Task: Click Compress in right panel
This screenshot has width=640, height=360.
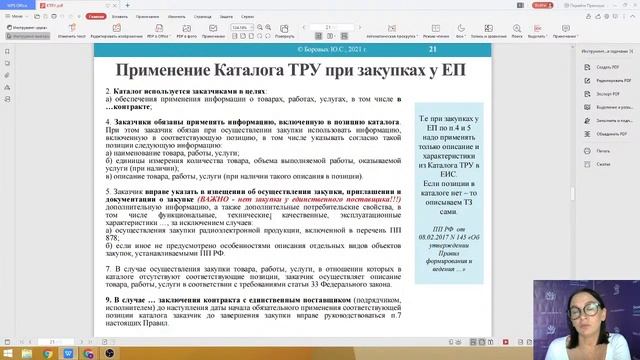Action: (x=597, y=164)
